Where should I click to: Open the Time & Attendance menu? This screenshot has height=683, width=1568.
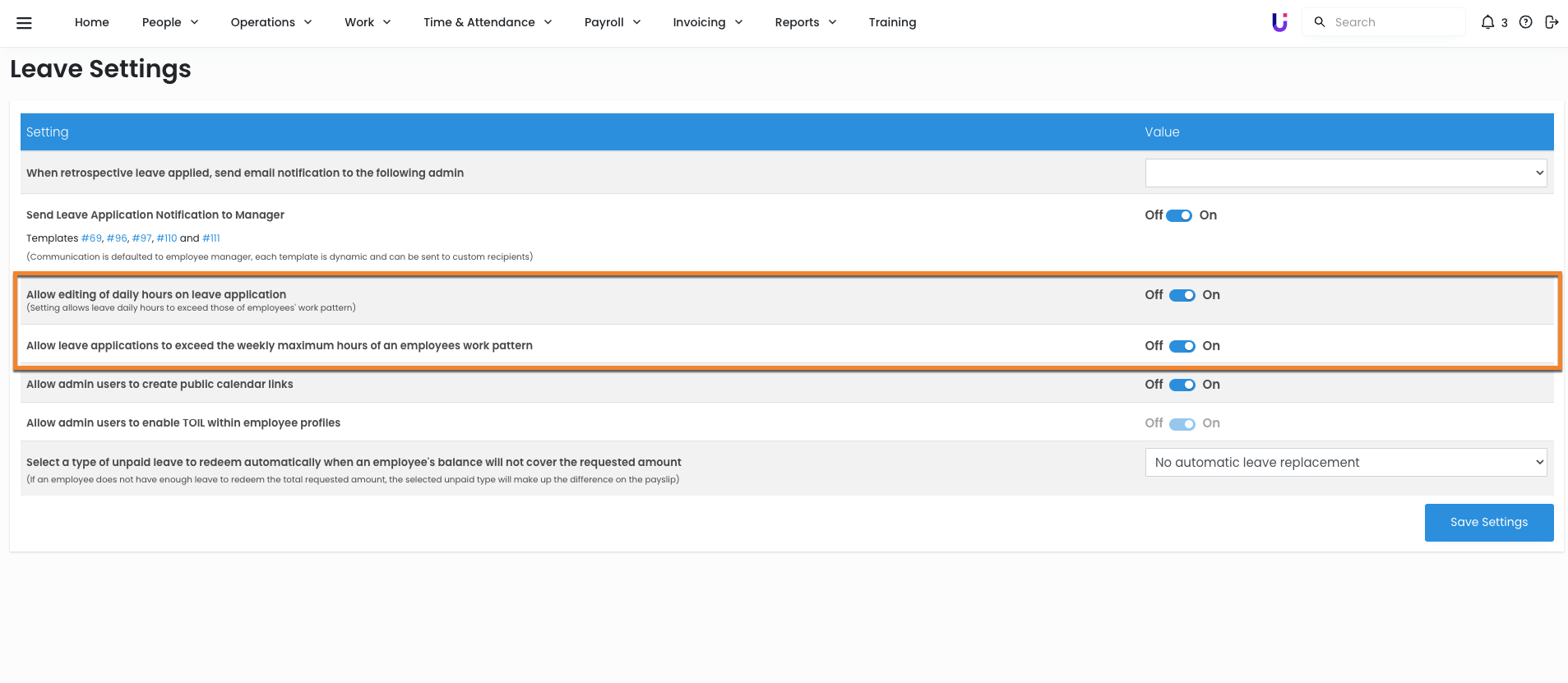[488, 22]
